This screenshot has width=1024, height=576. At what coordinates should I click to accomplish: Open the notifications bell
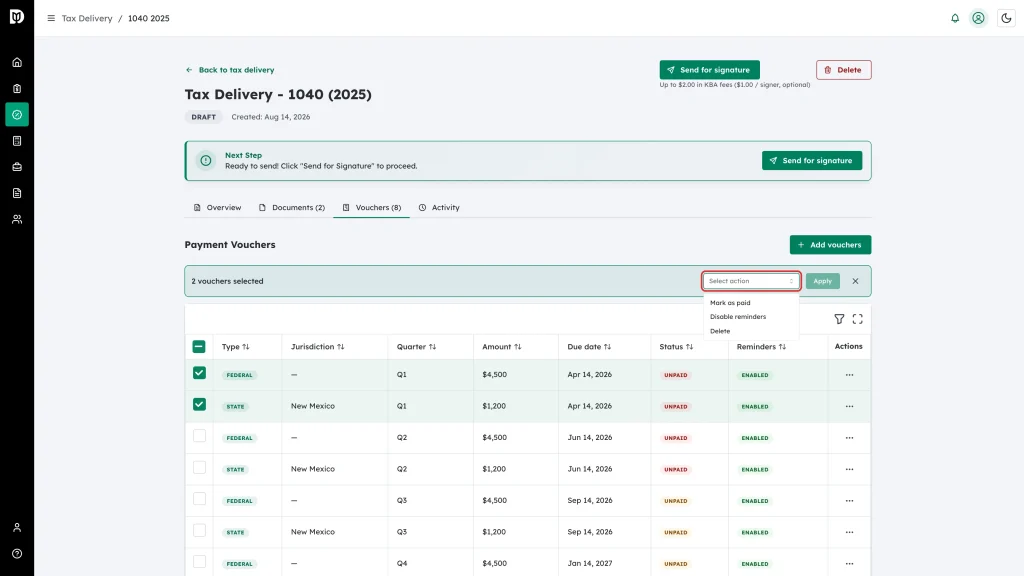point(955,18)
